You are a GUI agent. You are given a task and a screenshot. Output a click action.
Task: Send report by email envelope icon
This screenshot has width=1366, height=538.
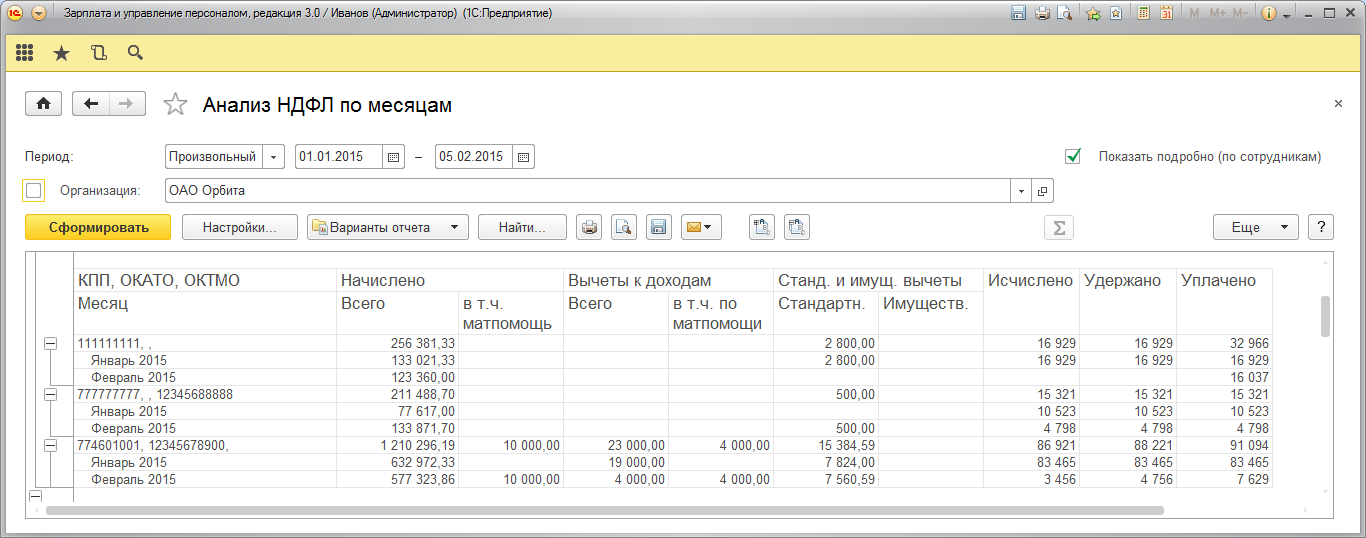[701, 227]
